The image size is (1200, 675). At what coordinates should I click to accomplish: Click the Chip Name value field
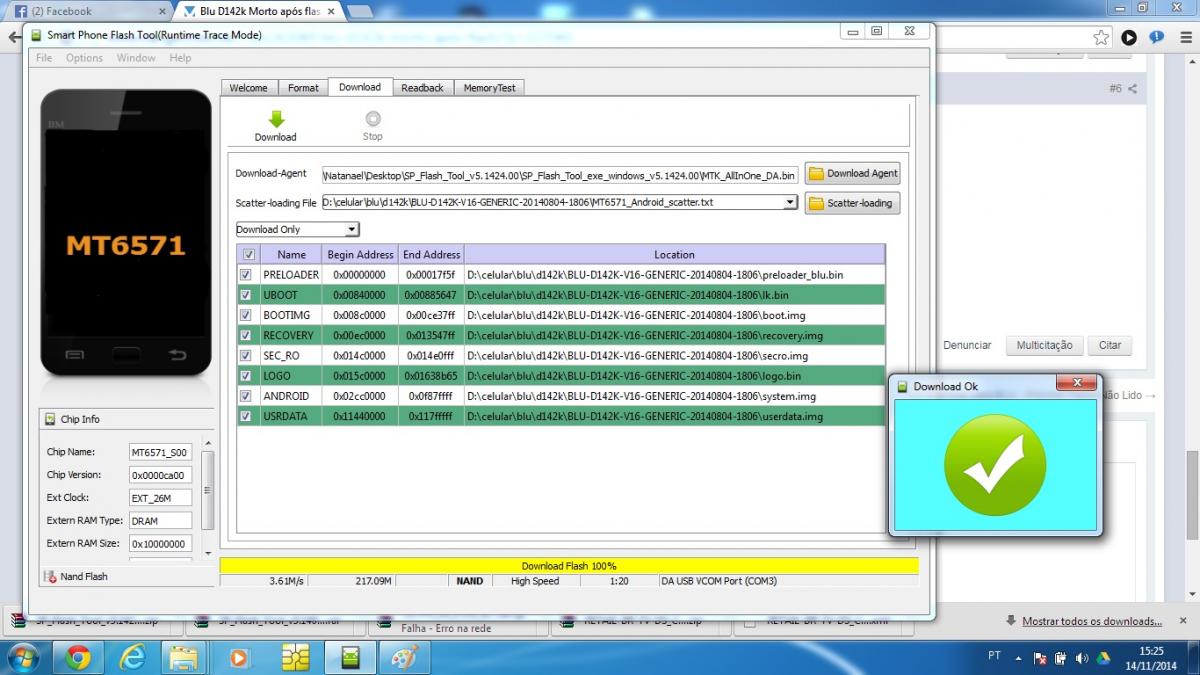click(160, 452)
